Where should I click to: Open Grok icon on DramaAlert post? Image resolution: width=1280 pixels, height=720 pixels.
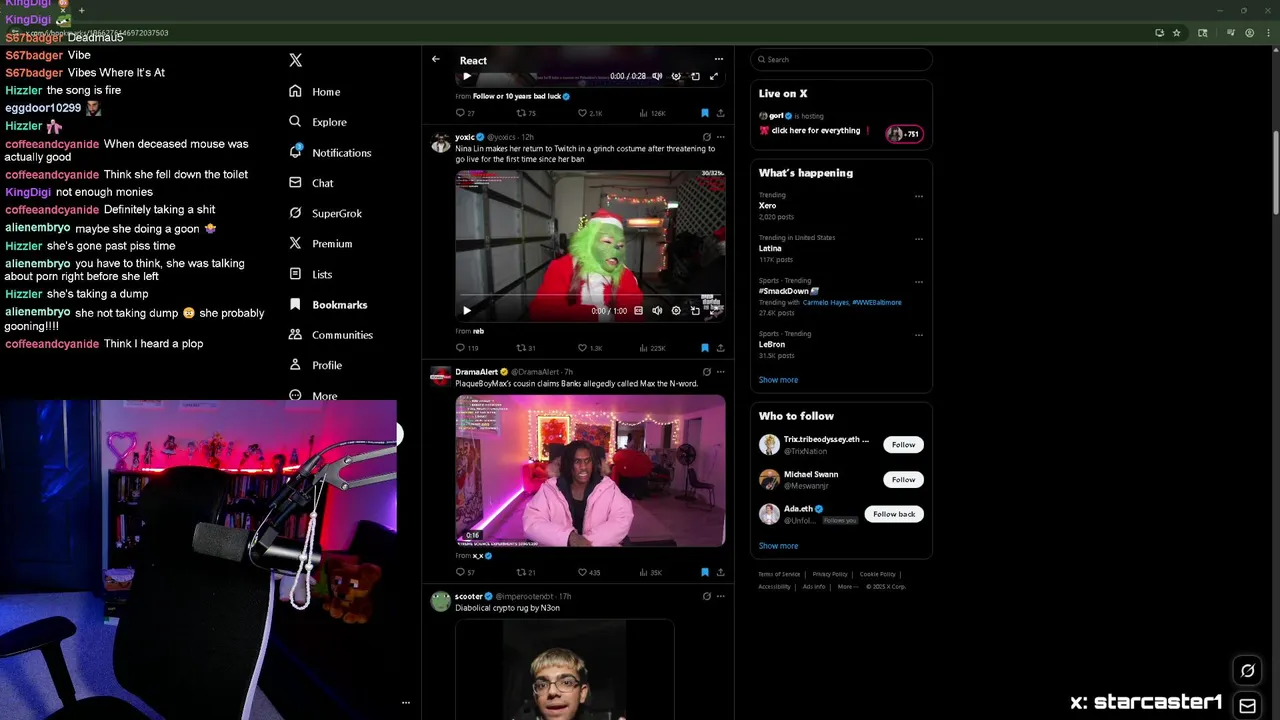706,372
